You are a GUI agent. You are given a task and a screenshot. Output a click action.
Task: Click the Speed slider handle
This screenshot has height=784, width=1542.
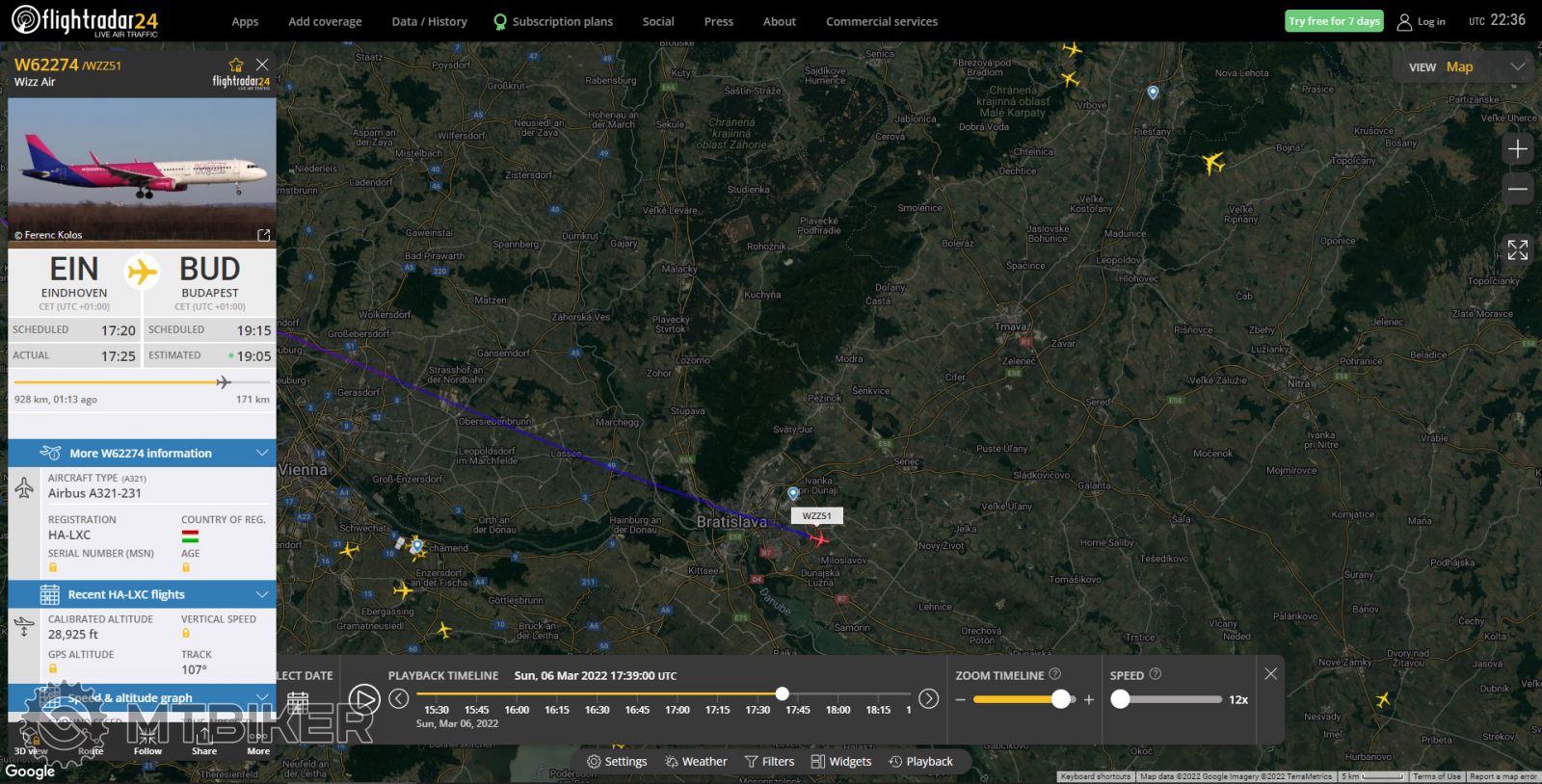1120,700
